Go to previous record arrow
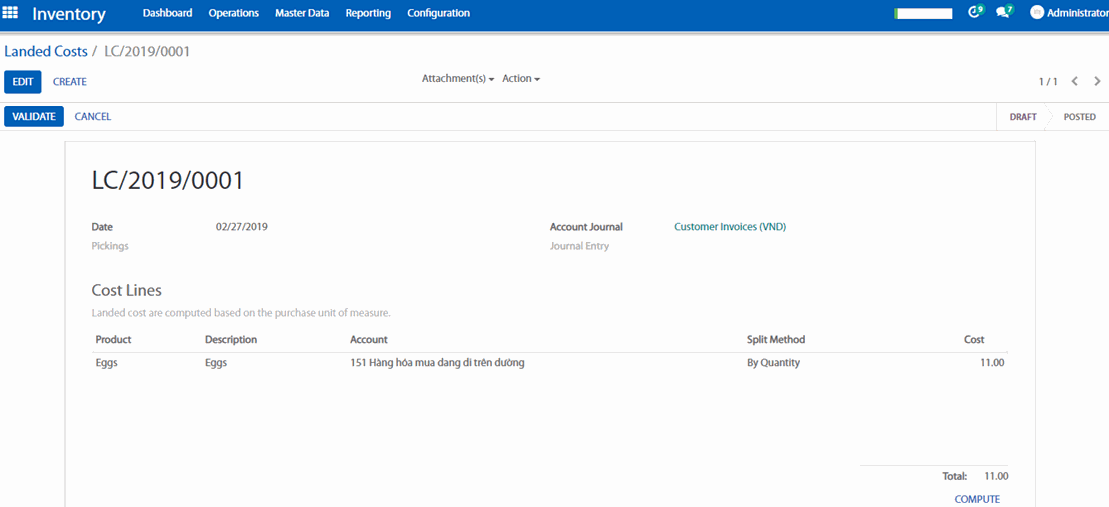Screen dimensions: 1109x507 pyautogui.click(x=1075, y=82)
